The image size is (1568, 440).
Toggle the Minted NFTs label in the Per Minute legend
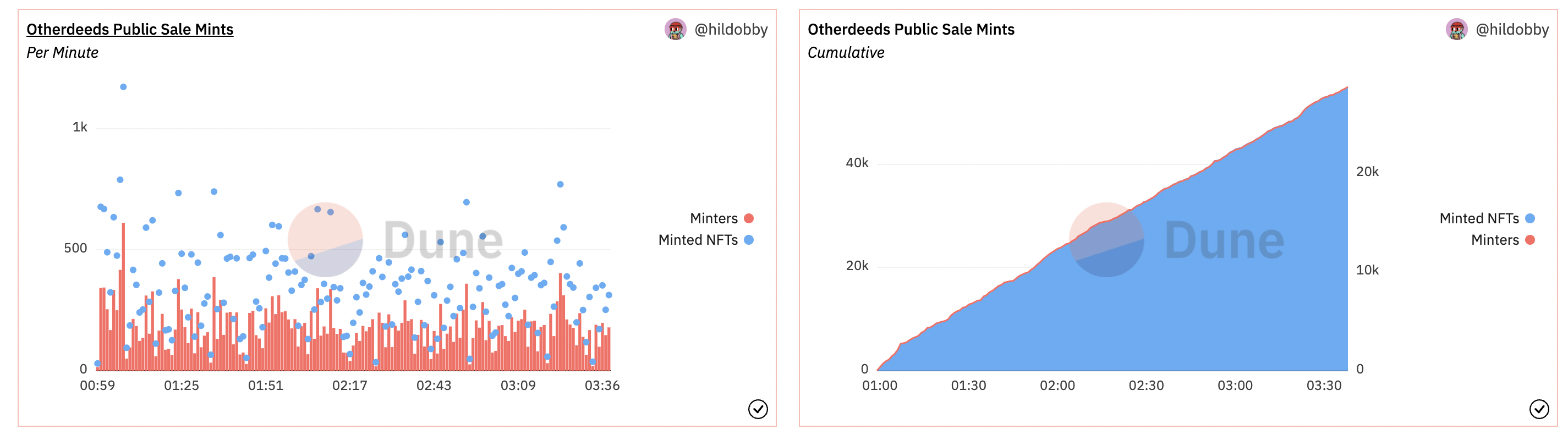698,240
